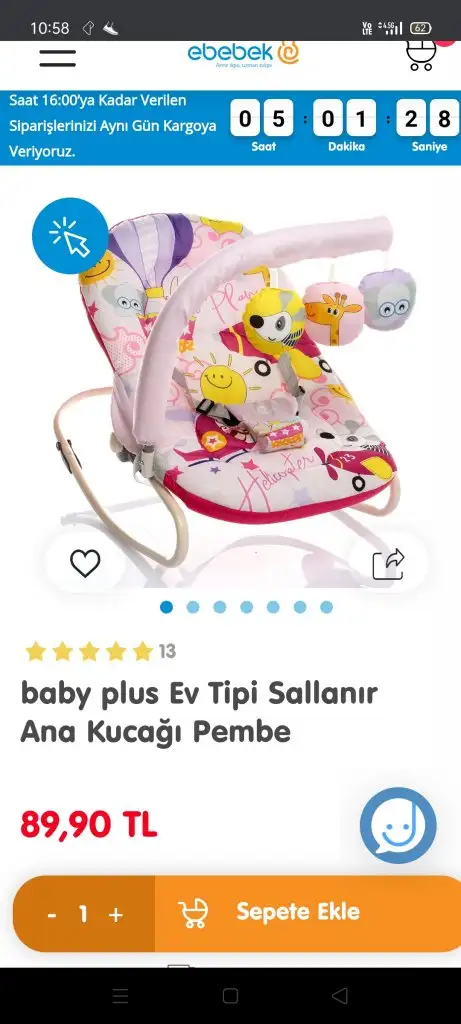Tap the cart icon inside Sepete Ekle

[193, 912]
